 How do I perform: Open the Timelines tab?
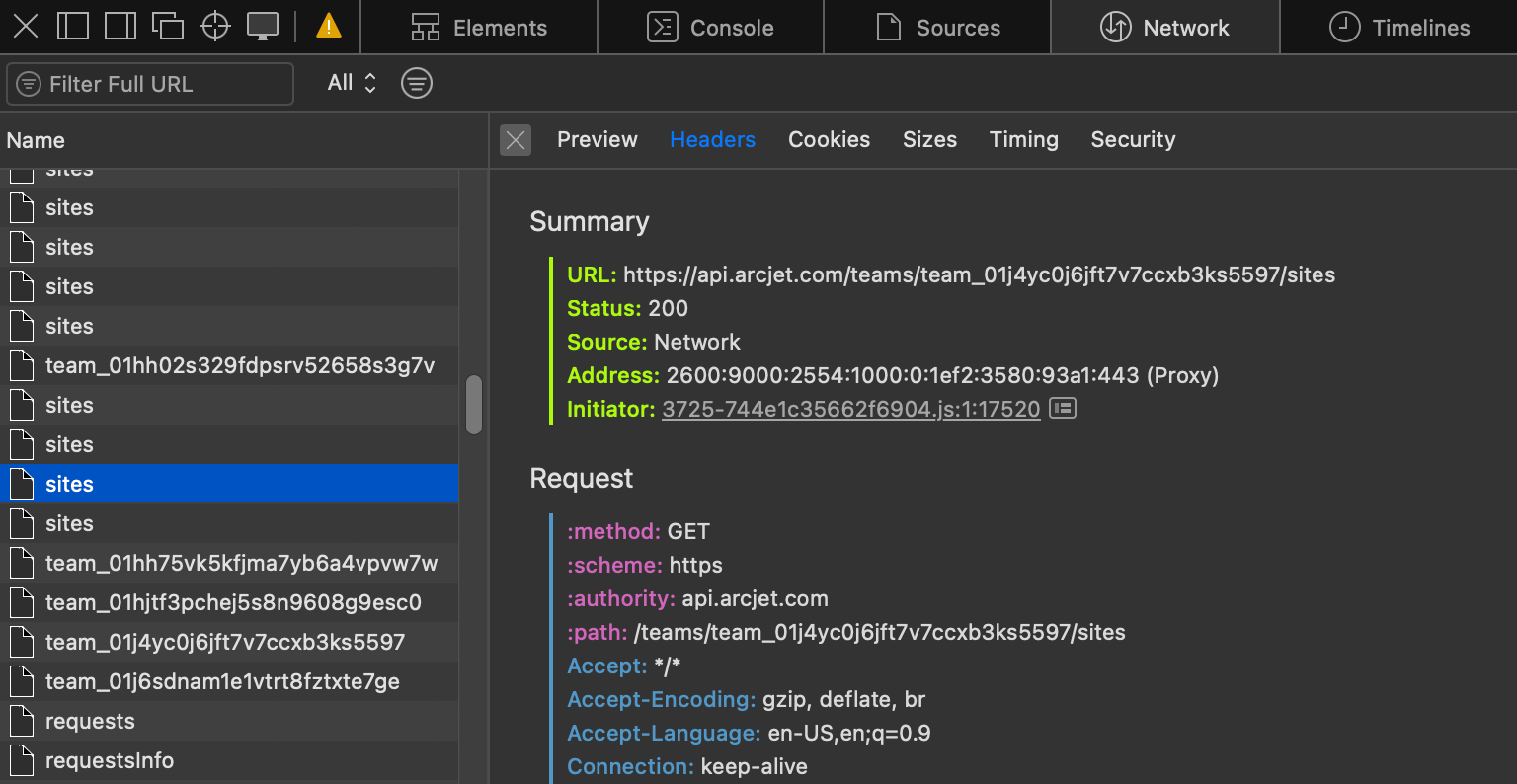[x=1399, y=28]
